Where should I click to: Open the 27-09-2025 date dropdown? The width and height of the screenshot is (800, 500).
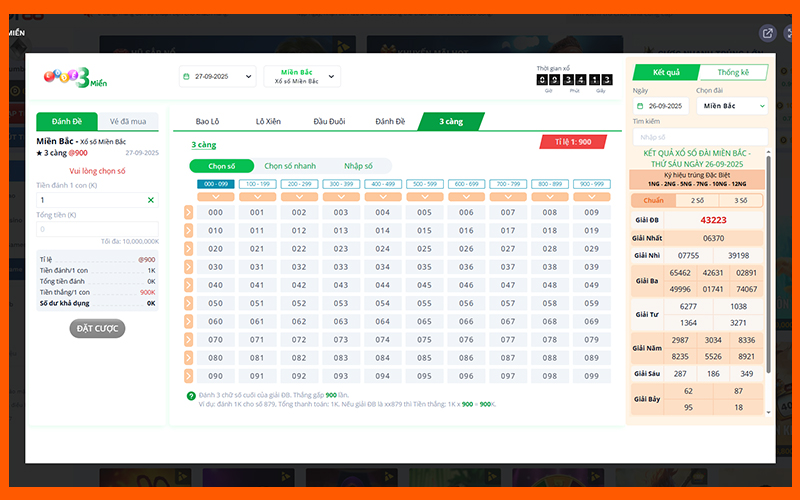pos(217,77)
